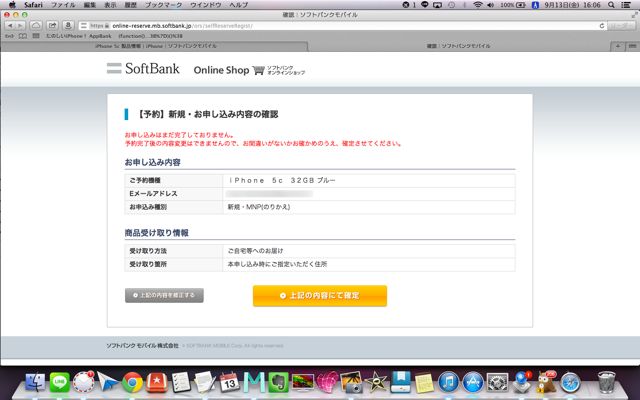Launch Finder from the Dock
The height and width of the screenshot is (400, 640).
click(x=36, y=382)
